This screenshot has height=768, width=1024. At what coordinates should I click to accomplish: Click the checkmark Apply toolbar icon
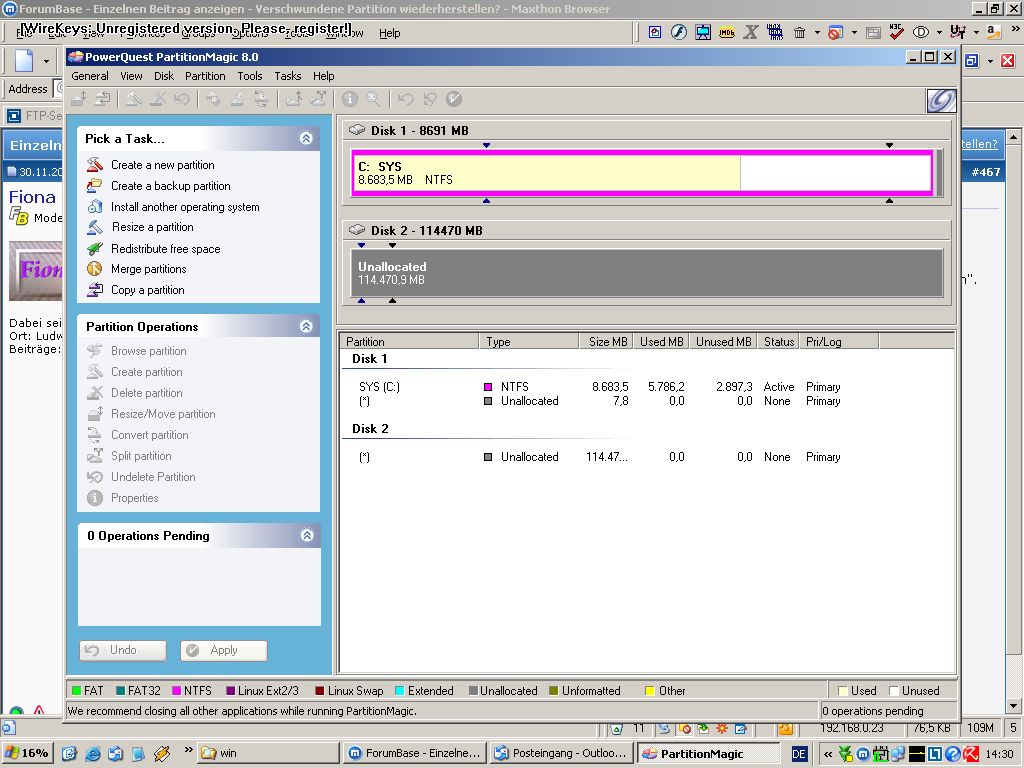click(x=454, y=99)
